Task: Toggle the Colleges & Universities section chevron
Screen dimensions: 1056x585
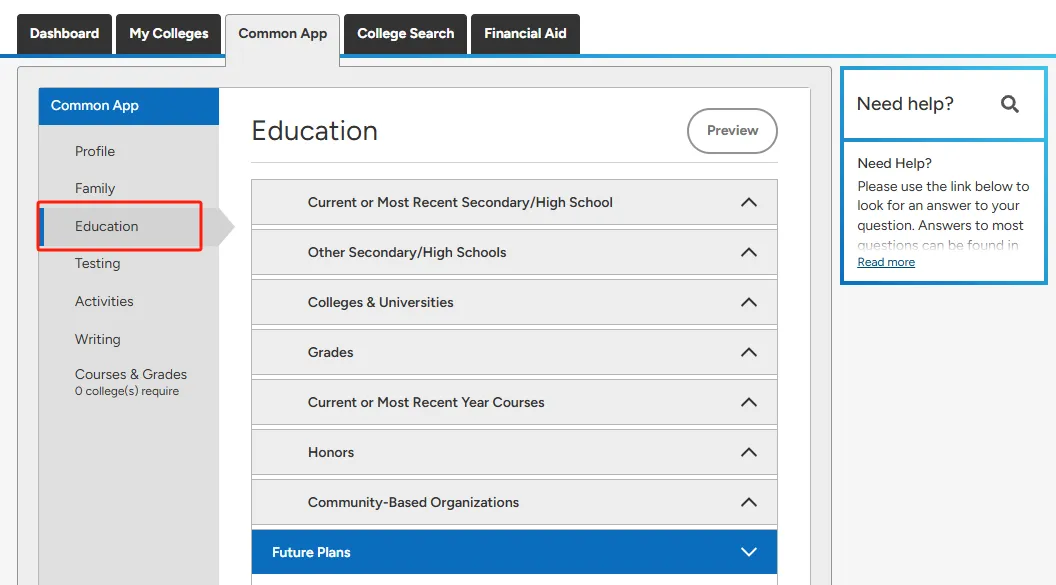Action: click(x=748, y=302)
